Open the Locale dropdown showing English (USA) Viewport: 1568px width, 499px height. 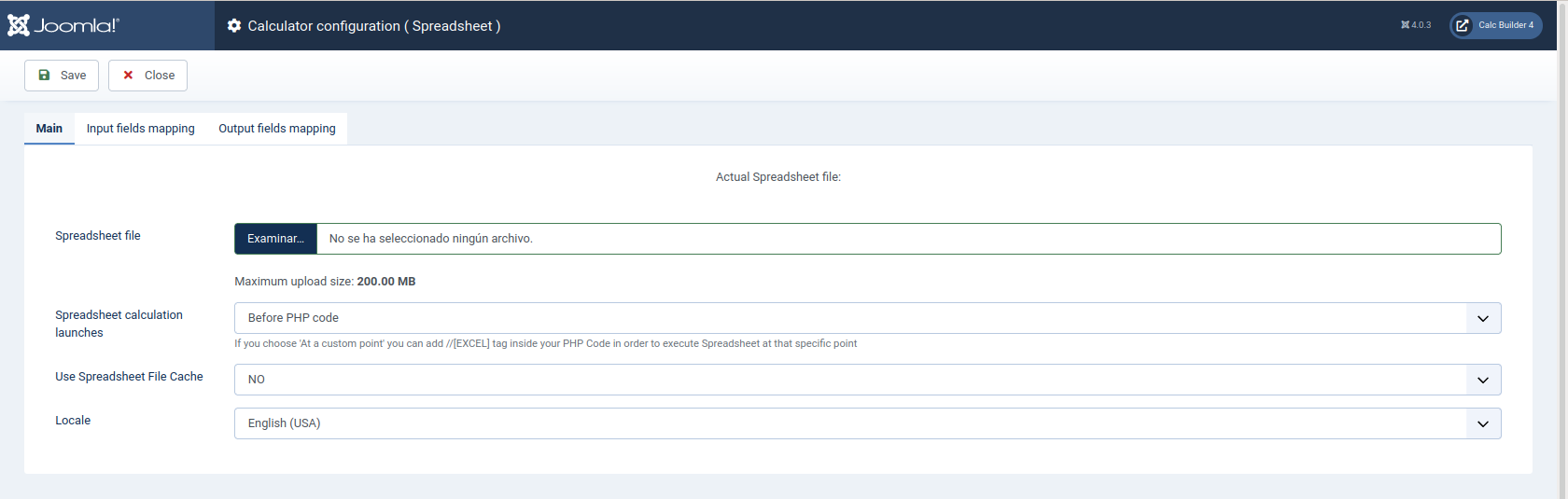868,423
